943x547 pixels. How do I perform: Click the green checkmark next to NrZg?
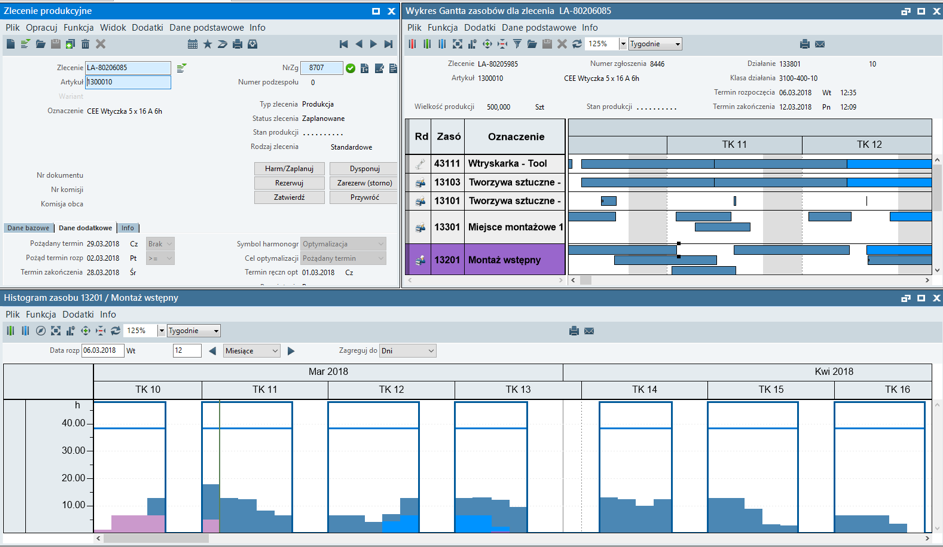pyautogui.click(x=350, y=68)
